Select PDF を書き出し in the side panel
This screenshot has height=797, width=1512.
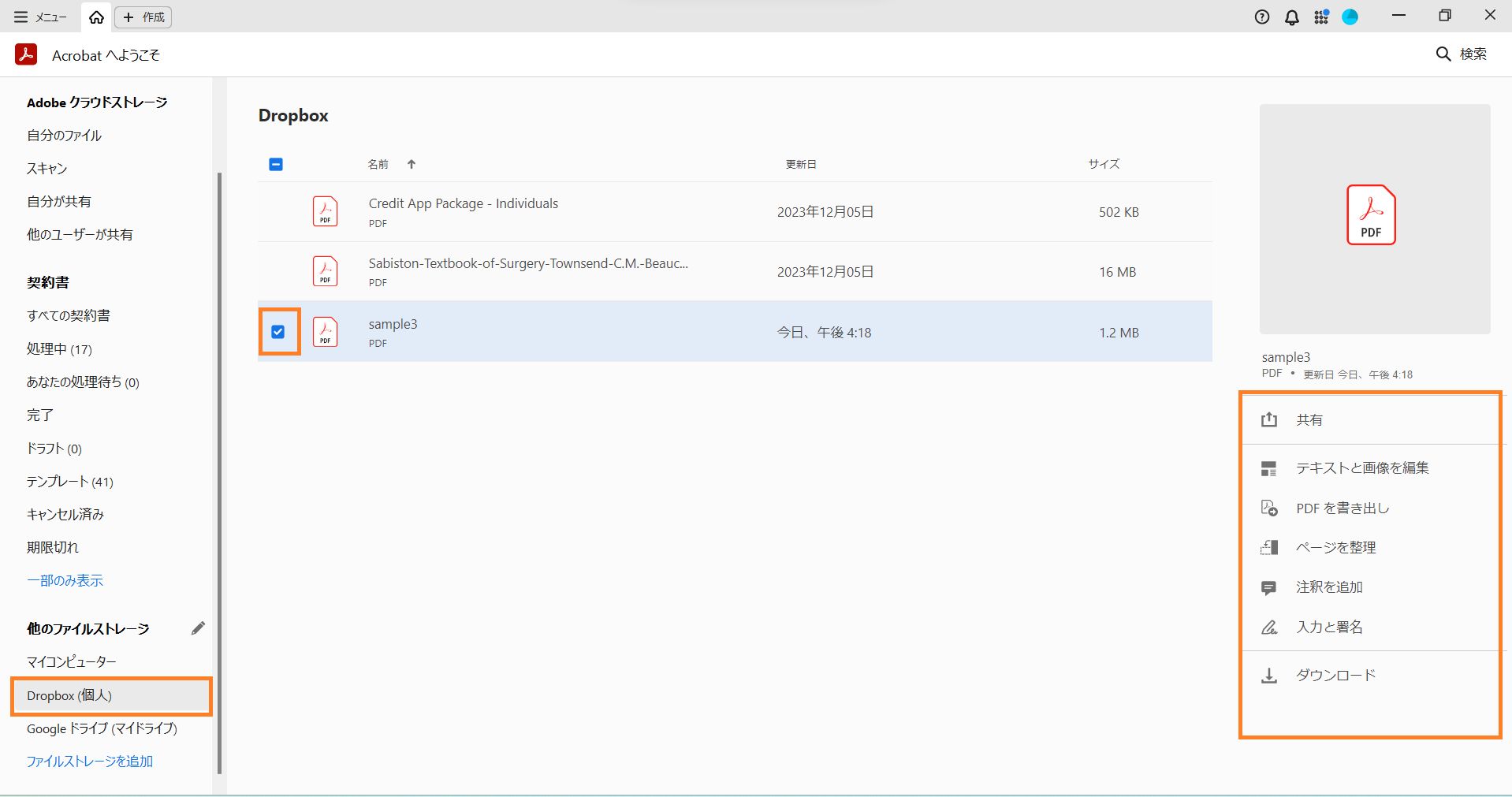(x=1343, y=508)
